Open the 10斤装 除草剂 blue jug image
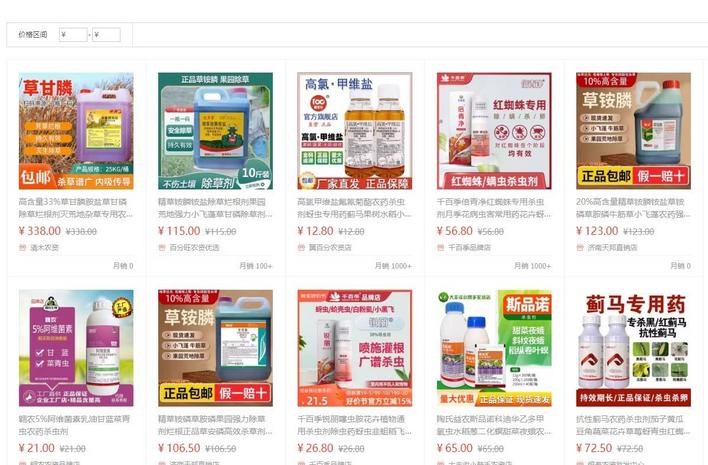This screenshot has width=708, height=465. coord(215,131)
